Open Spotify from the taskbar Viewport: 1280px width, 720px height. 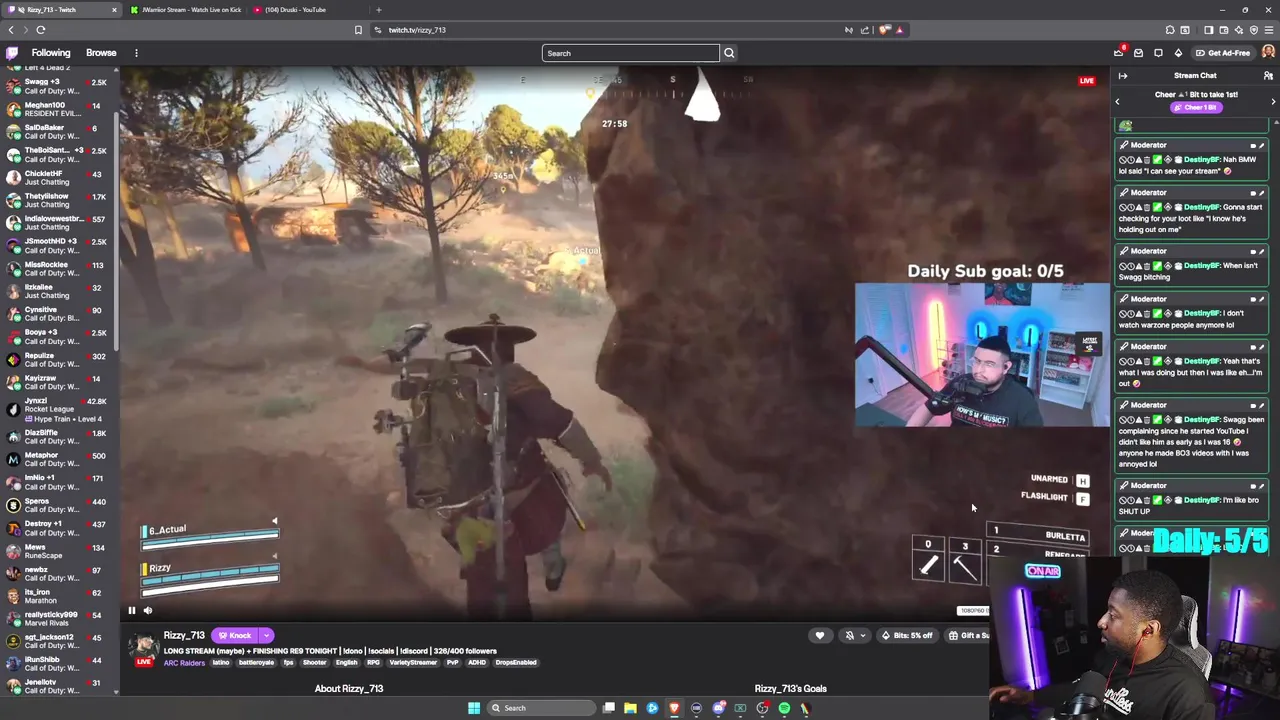pyautogui.click(x=784, y=708)
